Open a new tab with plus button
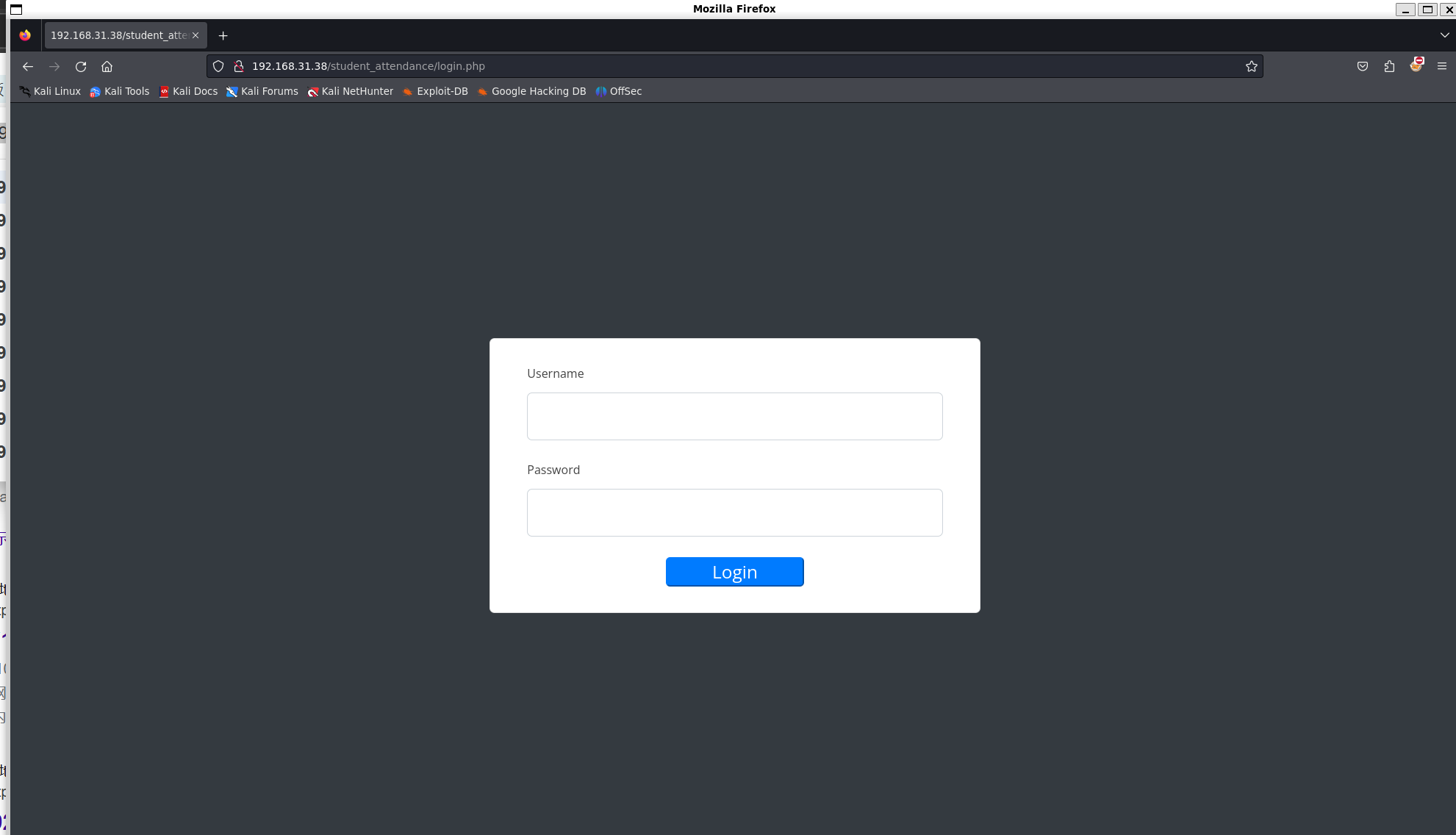Viewport: 1456px width, 835px height. click(223, 35)
